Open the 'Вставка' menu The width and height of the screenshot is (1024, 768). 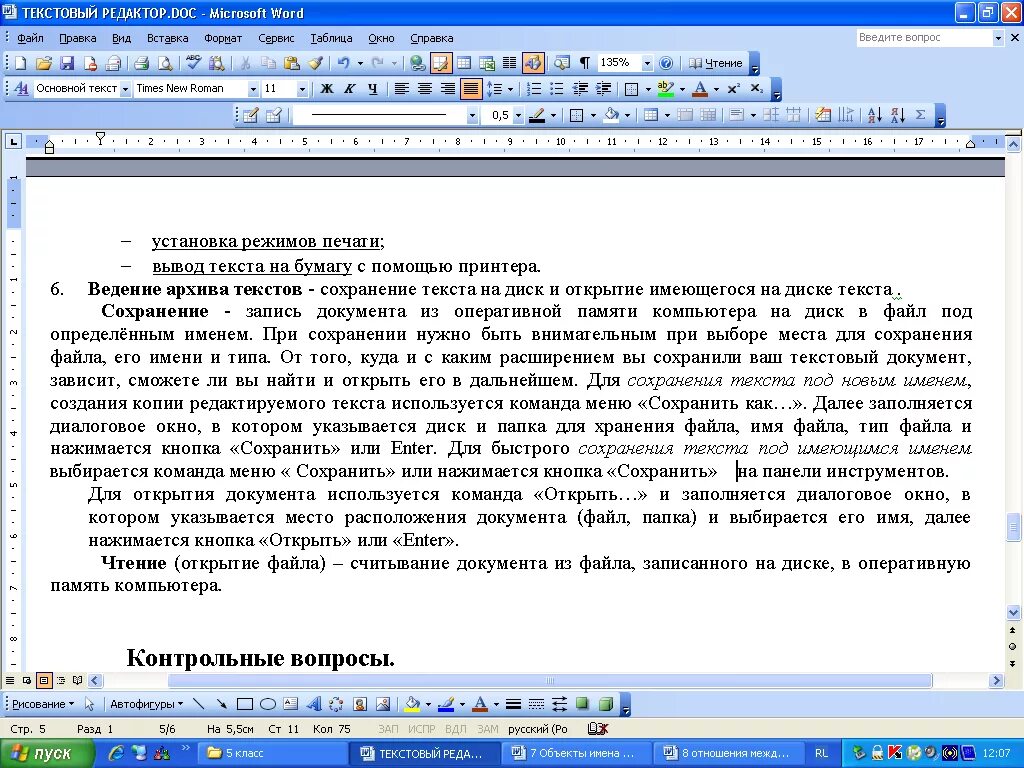167,38
